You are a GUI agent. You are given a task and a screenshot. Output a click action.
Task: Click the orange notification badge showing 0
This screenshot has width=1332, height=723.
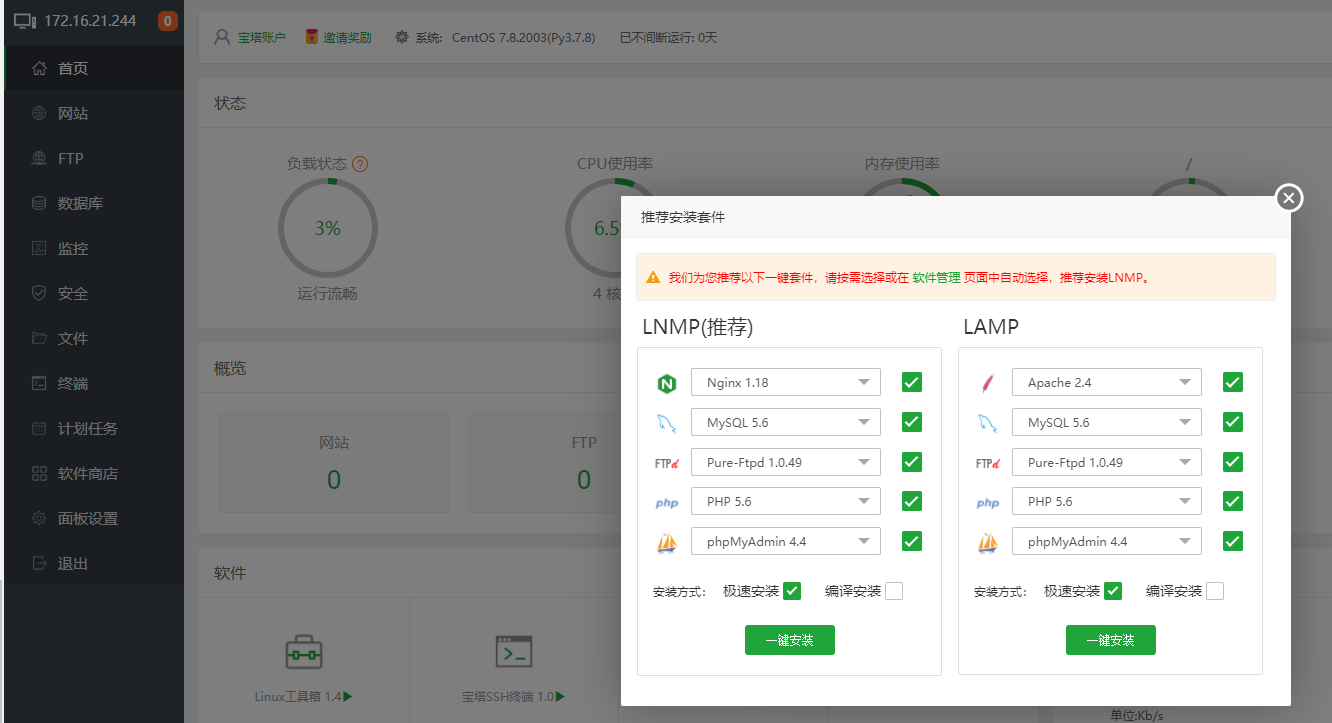click(168, 21)
